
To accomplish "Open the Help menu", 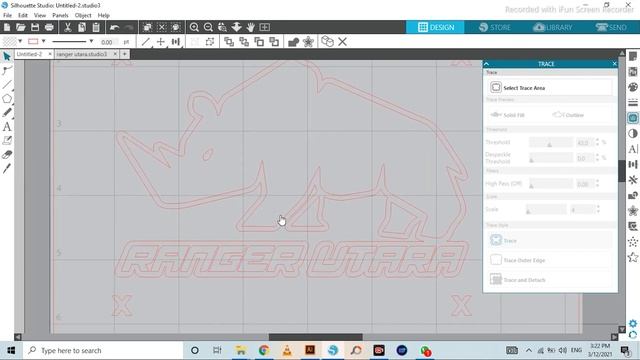I will click(x=103, y=15).
